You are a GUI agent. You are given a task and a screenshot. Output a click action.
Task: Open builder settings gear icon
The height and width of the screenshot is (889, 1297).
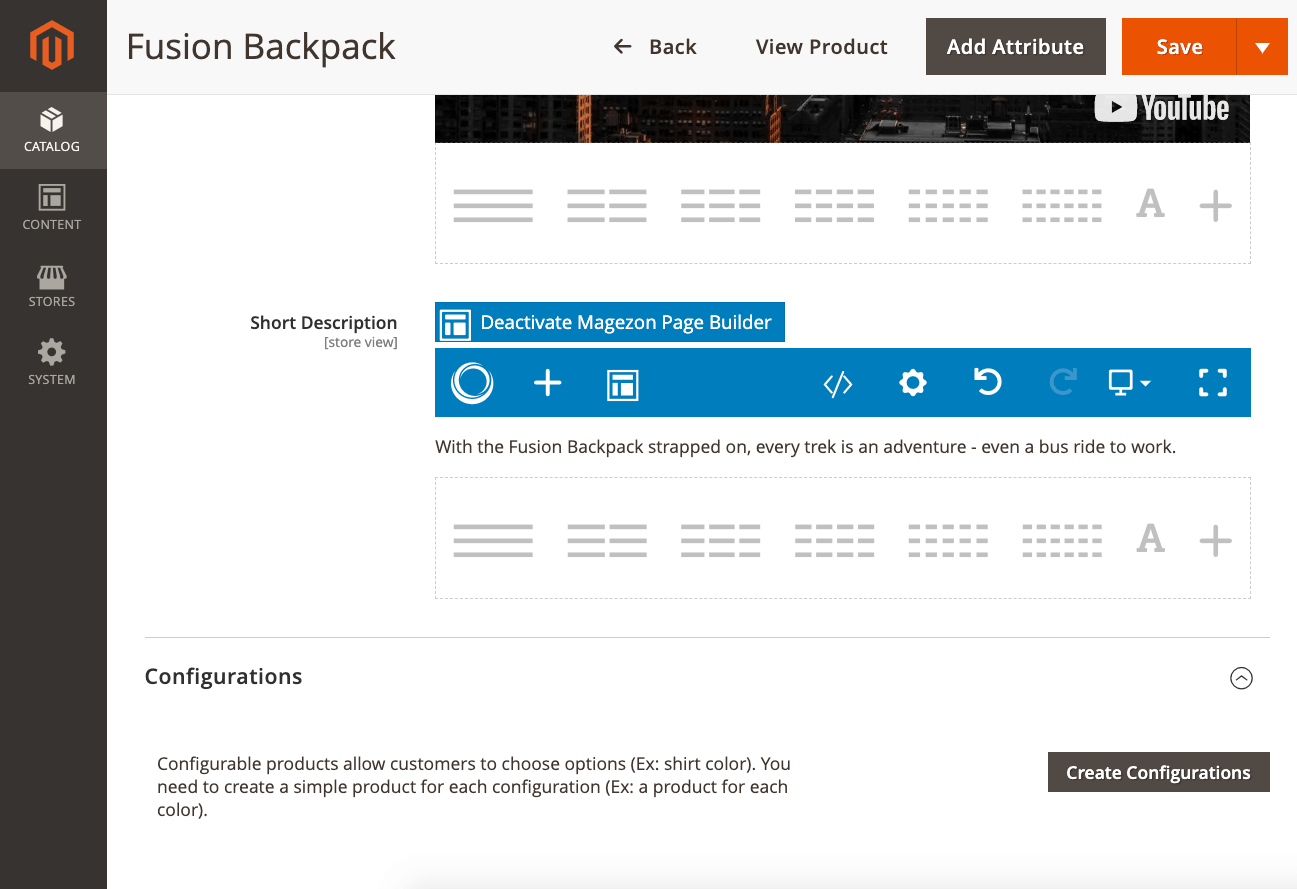click(x=913, y=382)
